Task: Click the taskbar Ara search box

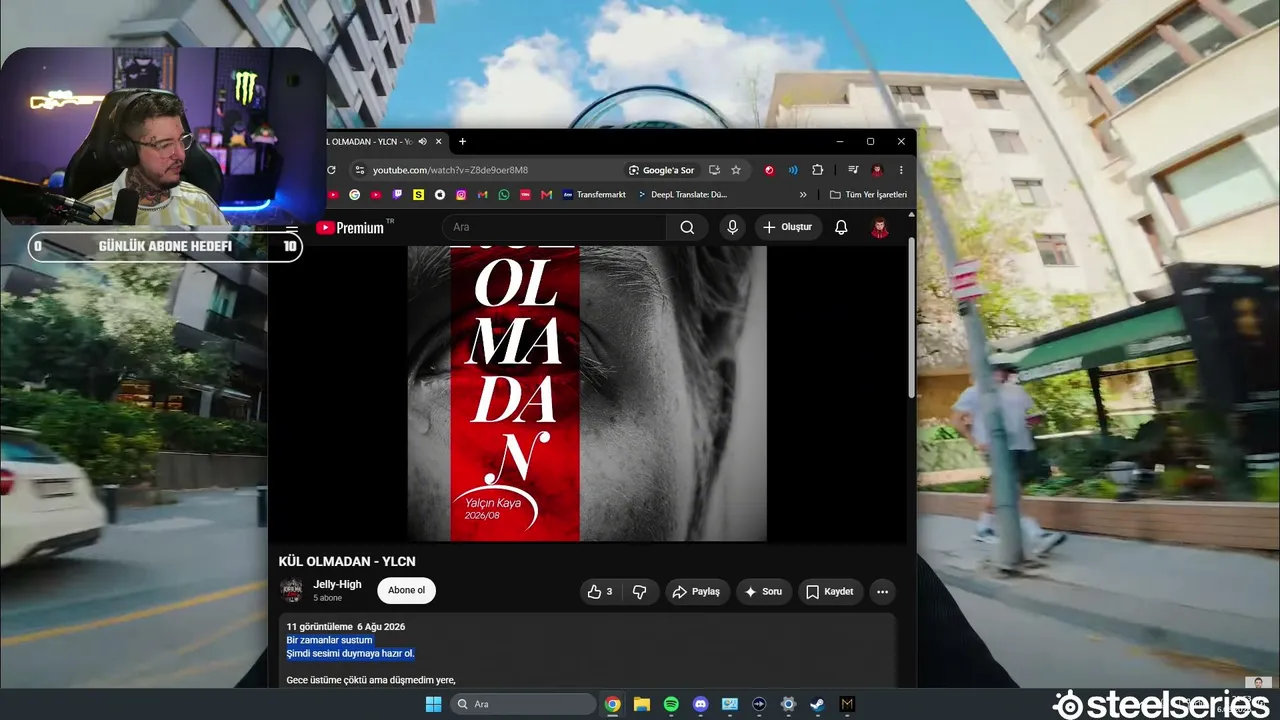Action: 524,704
